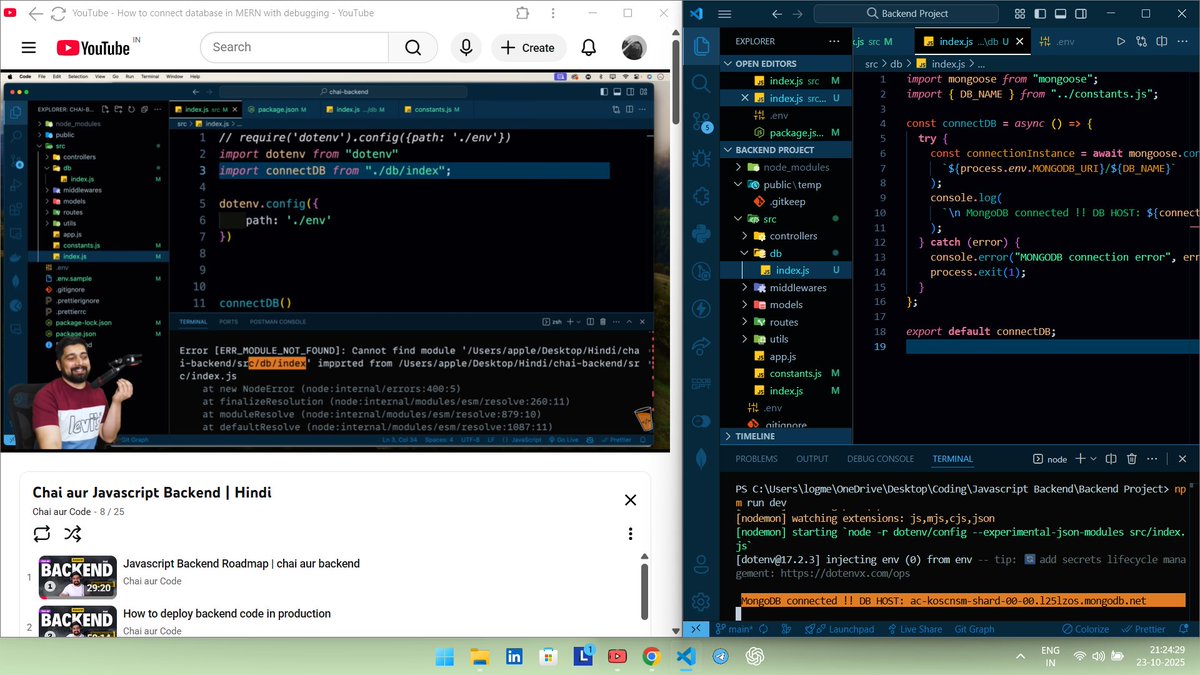Click the YouTube Create button
The height and width of the screenshot is (675, 1200).
pyautogui.click(x=528, y=48)
